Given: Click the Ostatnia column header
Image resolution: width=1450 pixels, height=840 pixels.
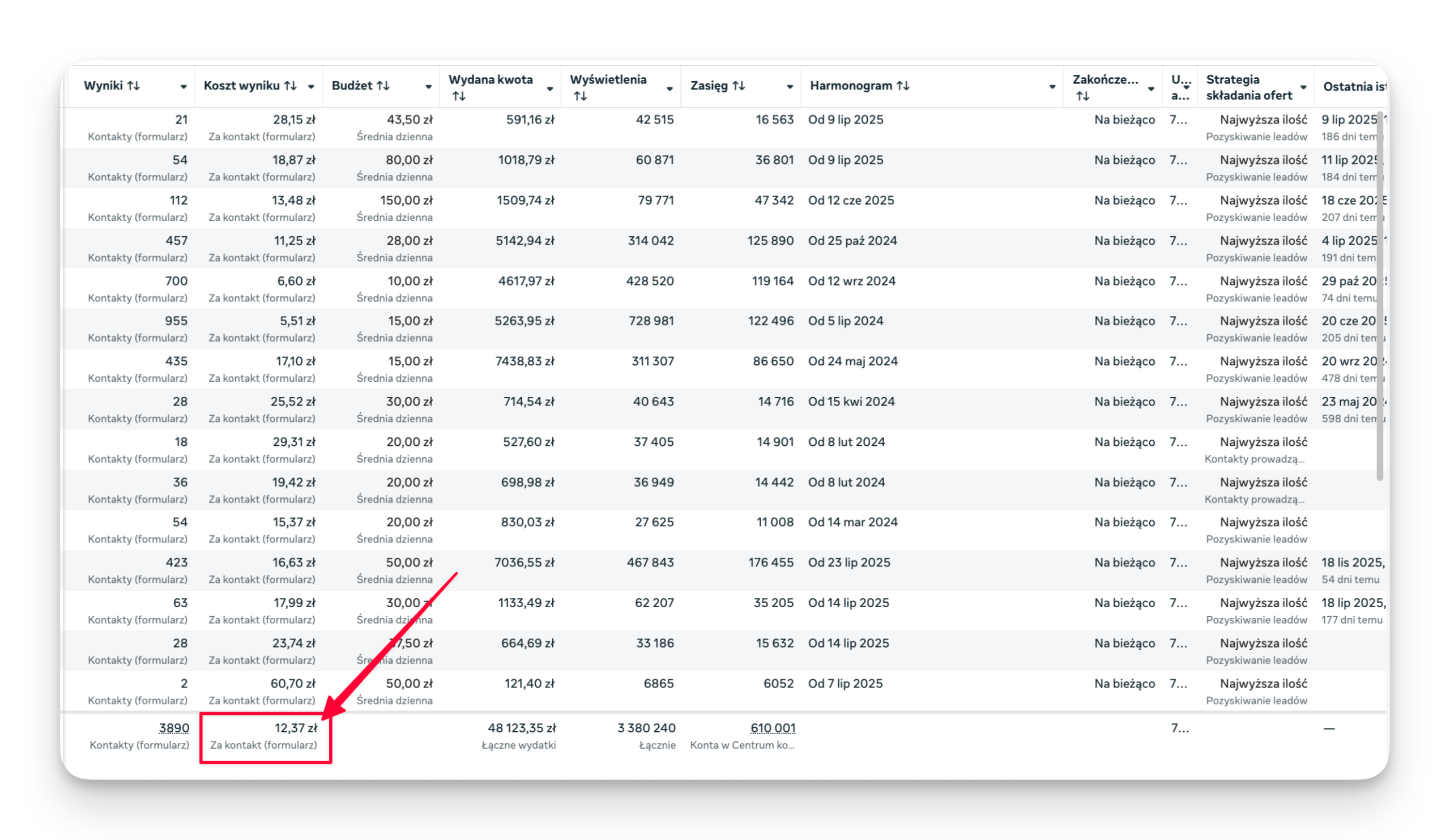Looking at the screenshot, I should 1352,87.
